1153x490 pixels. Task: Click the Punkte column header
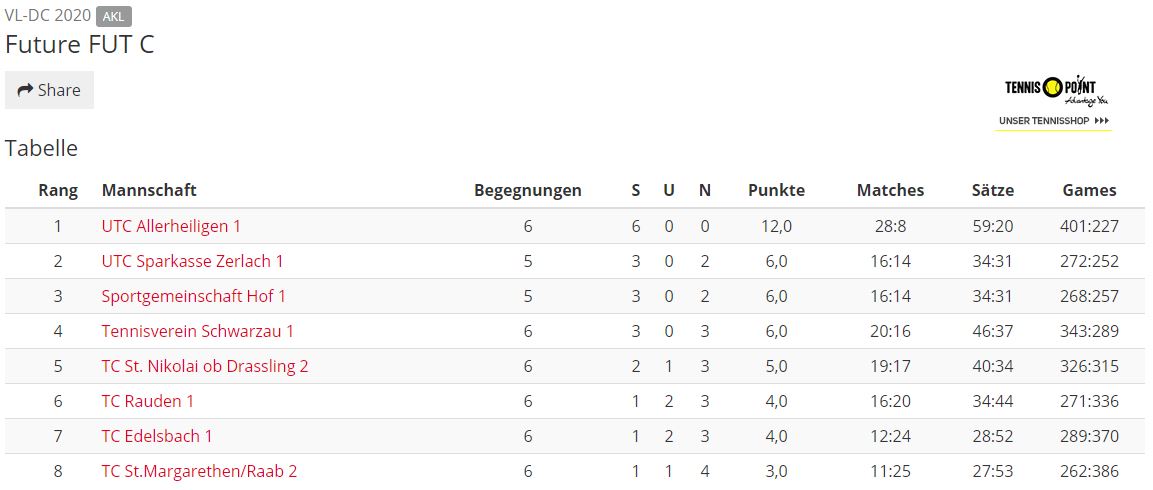tap(777, 190)
